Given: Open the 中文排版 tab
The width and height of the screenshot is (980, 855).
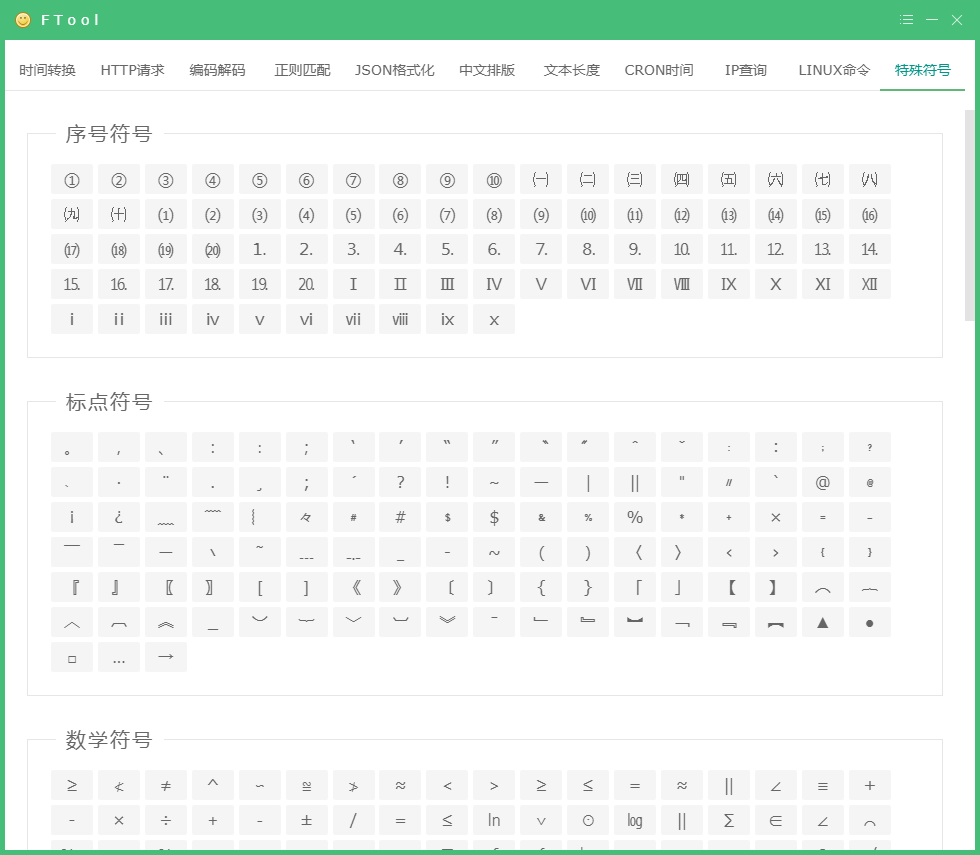Looking at the screenshot, I should (x=487, y=70).
